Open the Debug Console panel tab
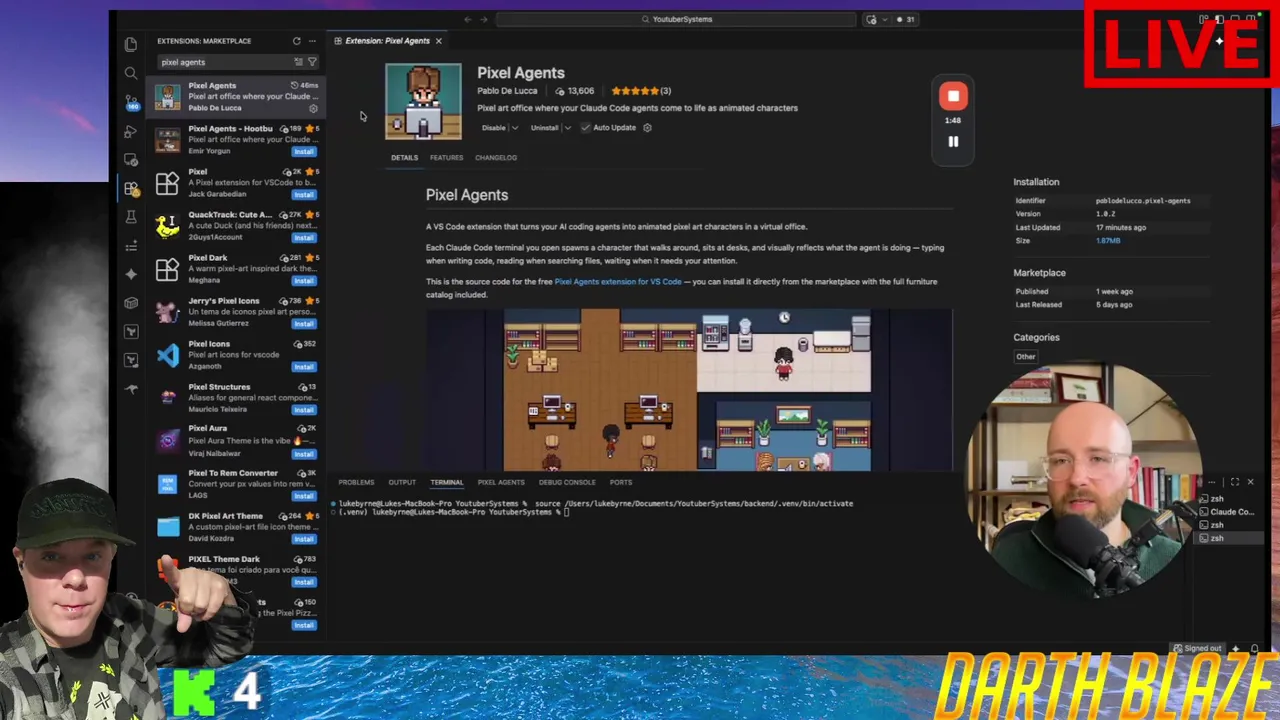This screenshot has height=720, width=1280. tap(567, 482)
